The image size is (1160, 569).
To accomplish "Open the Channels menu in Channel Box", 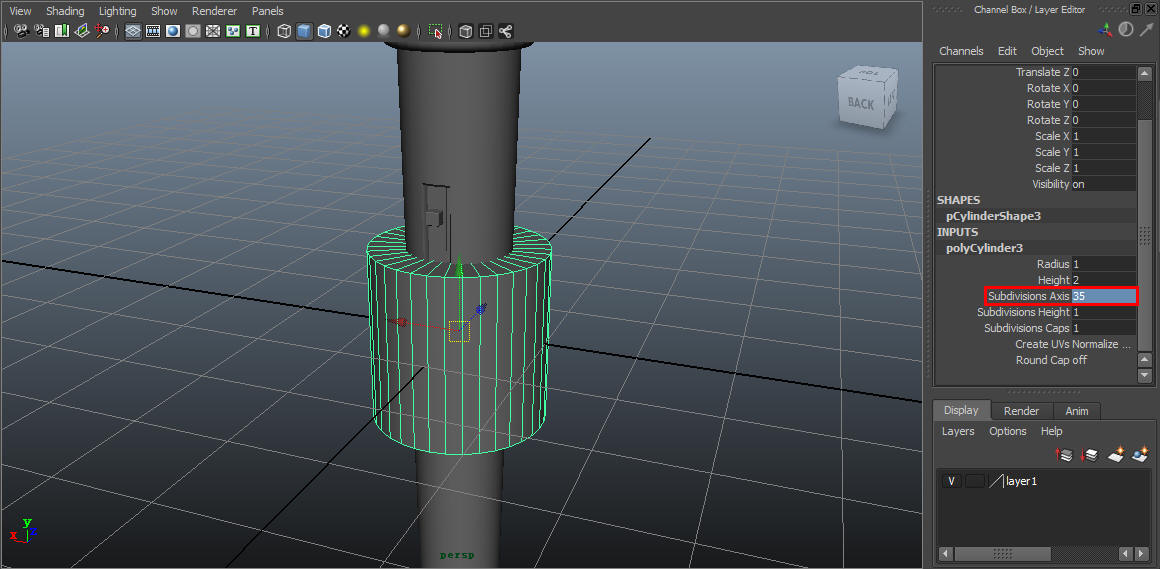I will 961,51.
